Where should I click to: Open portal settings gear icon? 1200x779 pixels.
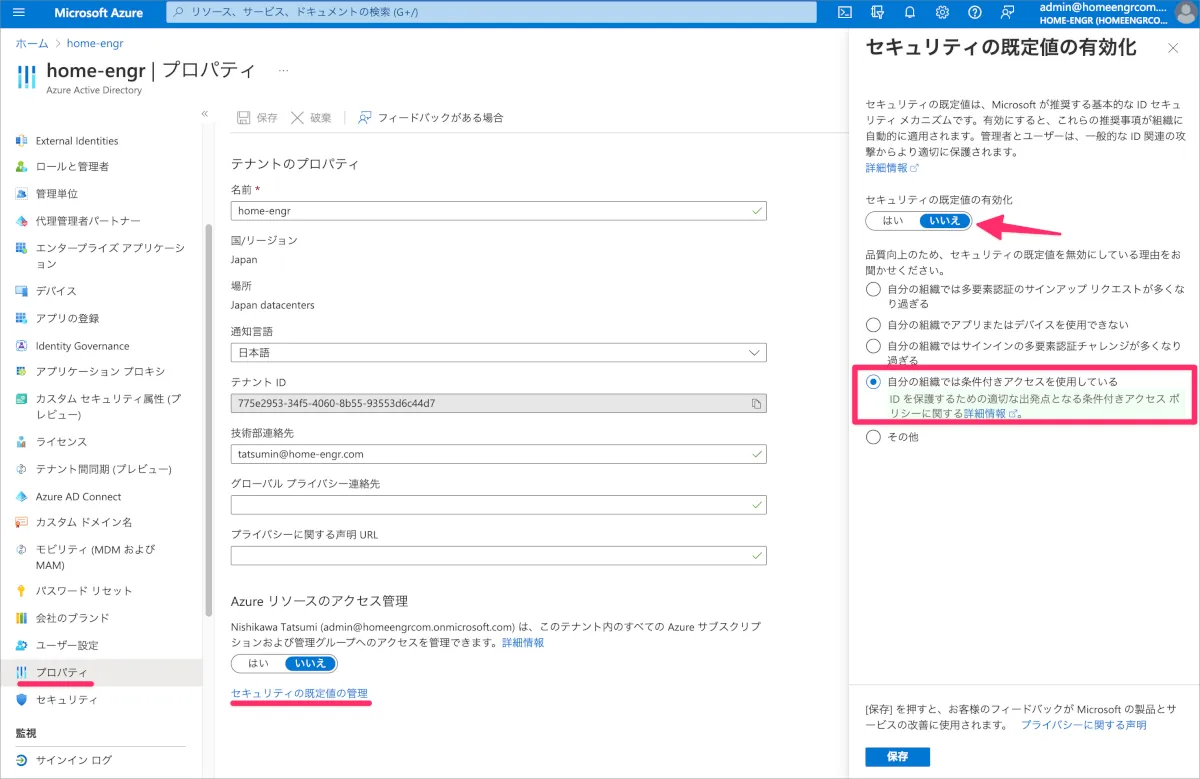coord(942,13)
